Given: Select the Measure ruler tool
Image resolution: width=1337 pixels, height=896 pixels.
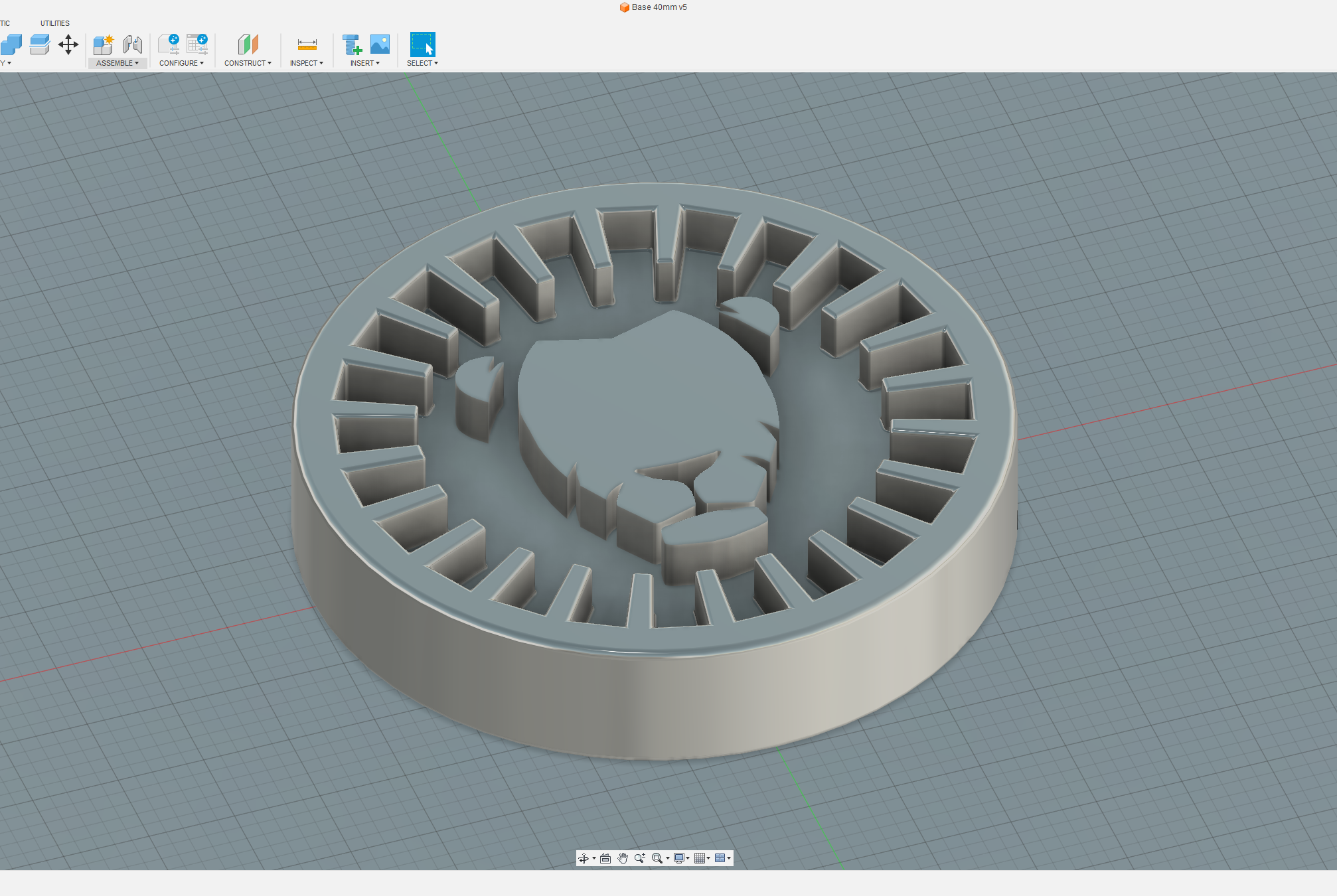Looking at the screenshot, I should [307, 44].
